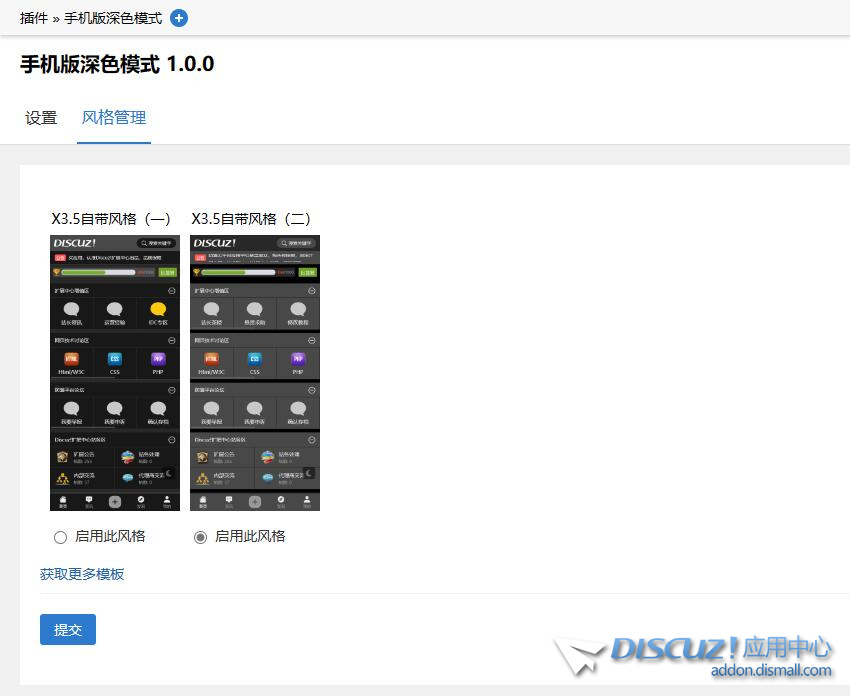Submit the form with the 提交 button
This screenshot has height=696, width=850.
pos(68,629)
